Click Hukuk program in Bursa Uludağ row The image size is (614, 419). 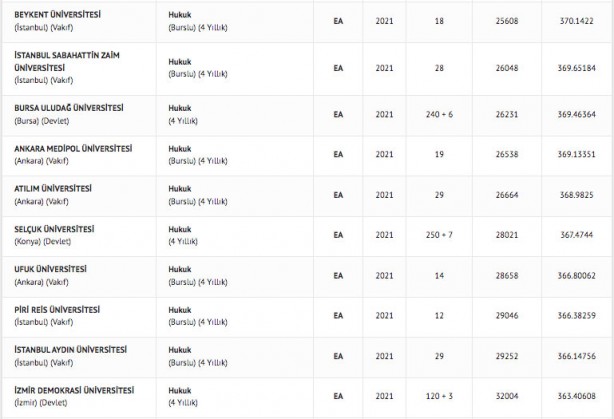coord(181,108)
